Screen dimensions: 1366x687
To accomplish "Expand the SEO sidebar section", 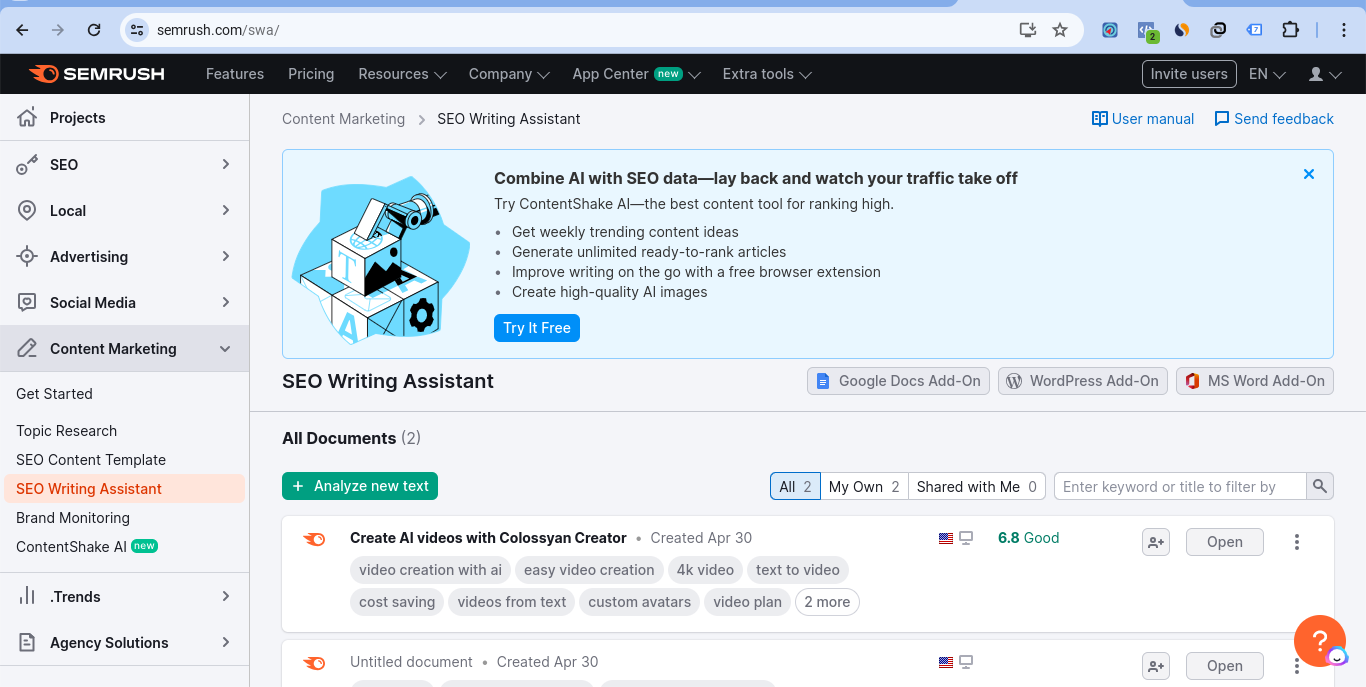I will [x=226, y=164].
